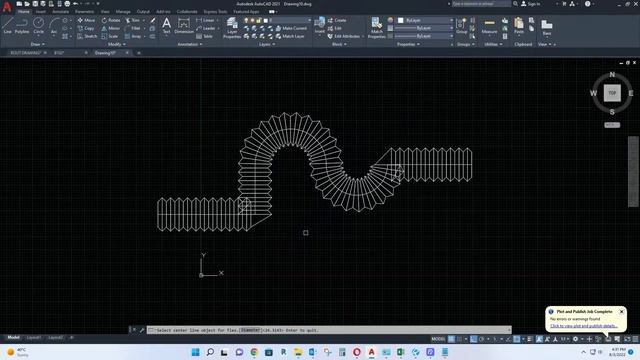
Task: Click the Group tool
Action: click(x=462, y=26)
